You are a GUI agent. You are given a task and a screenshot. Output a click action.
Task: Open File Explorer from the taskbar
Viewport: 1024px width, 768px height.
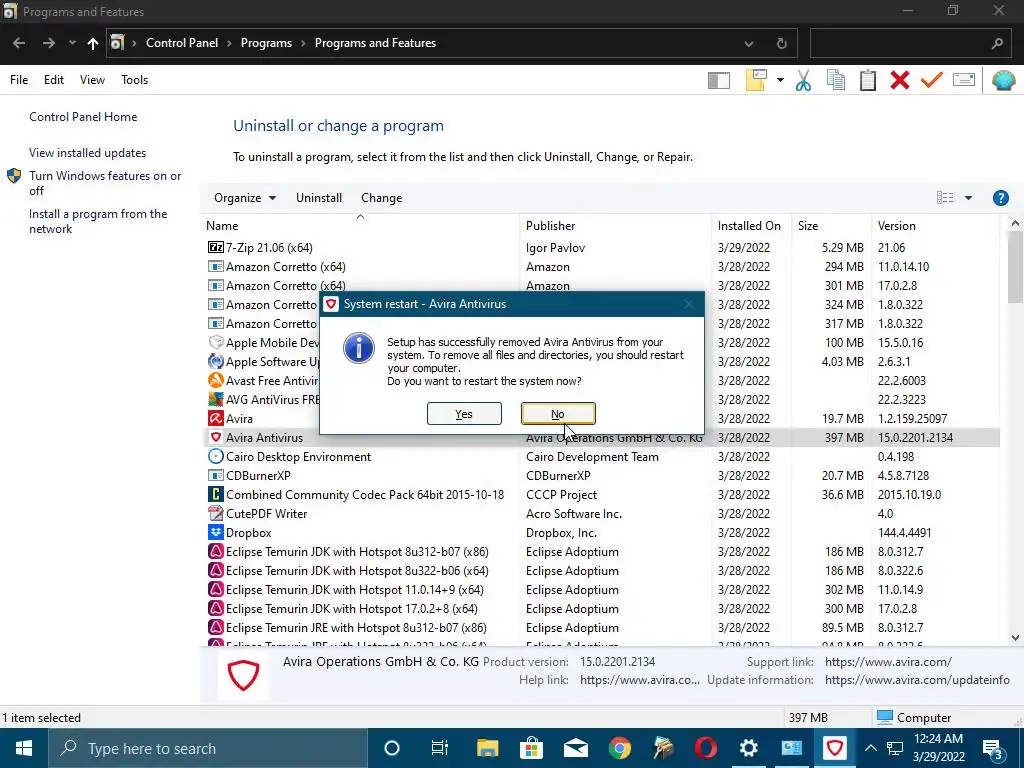487,748
